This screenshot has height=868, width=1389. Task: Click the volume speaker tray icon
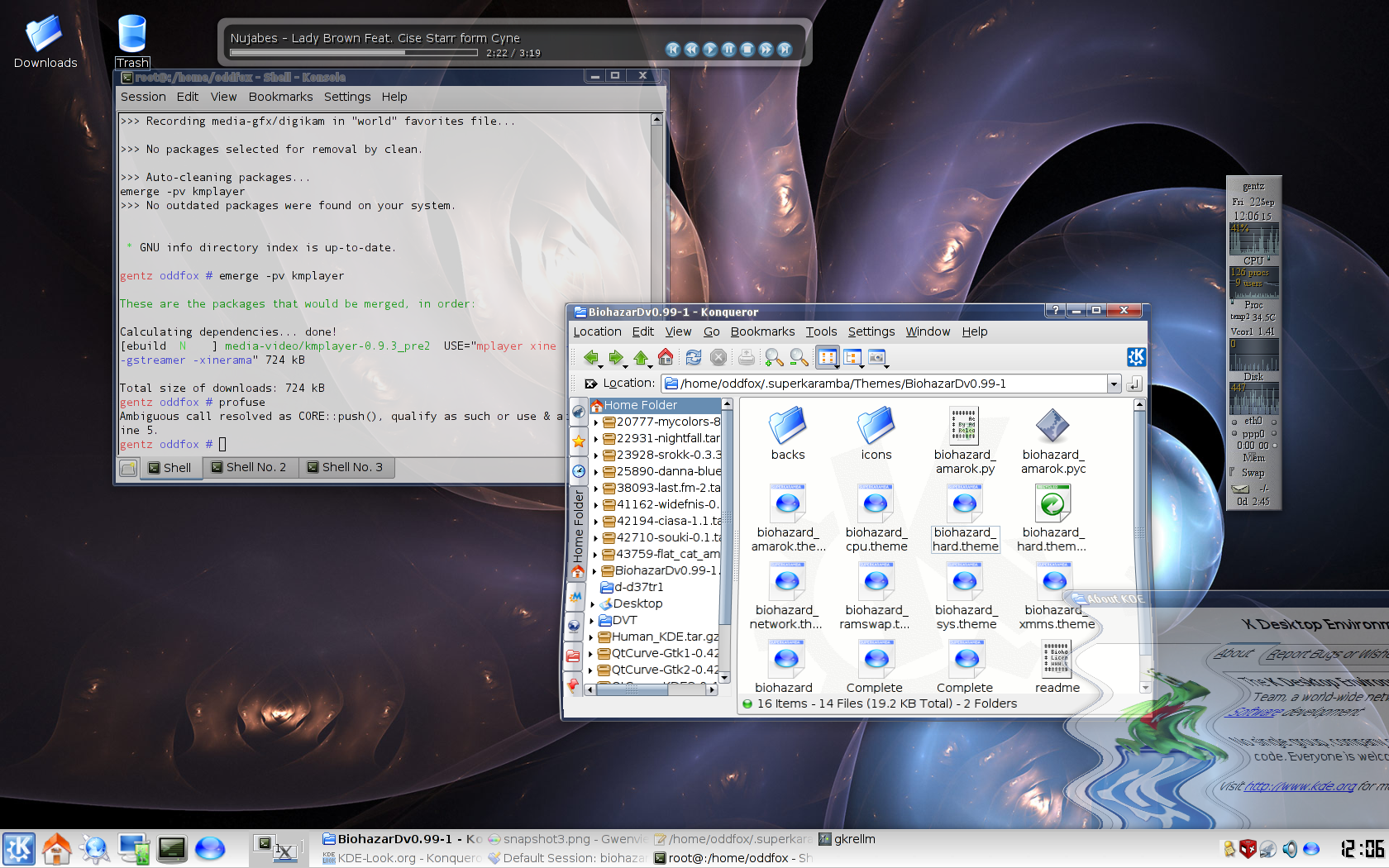click(1290, 849)
